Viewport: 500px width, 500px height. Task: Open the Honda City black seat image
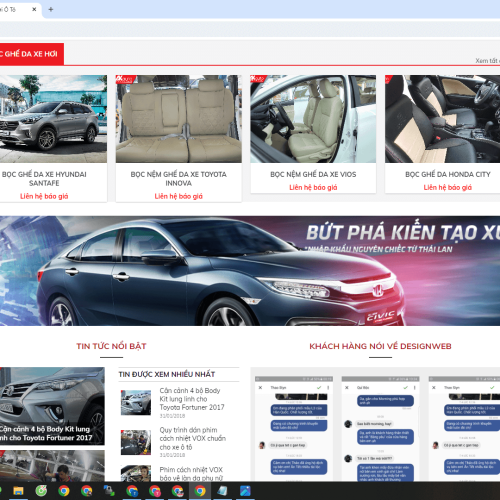pos(443,119)
